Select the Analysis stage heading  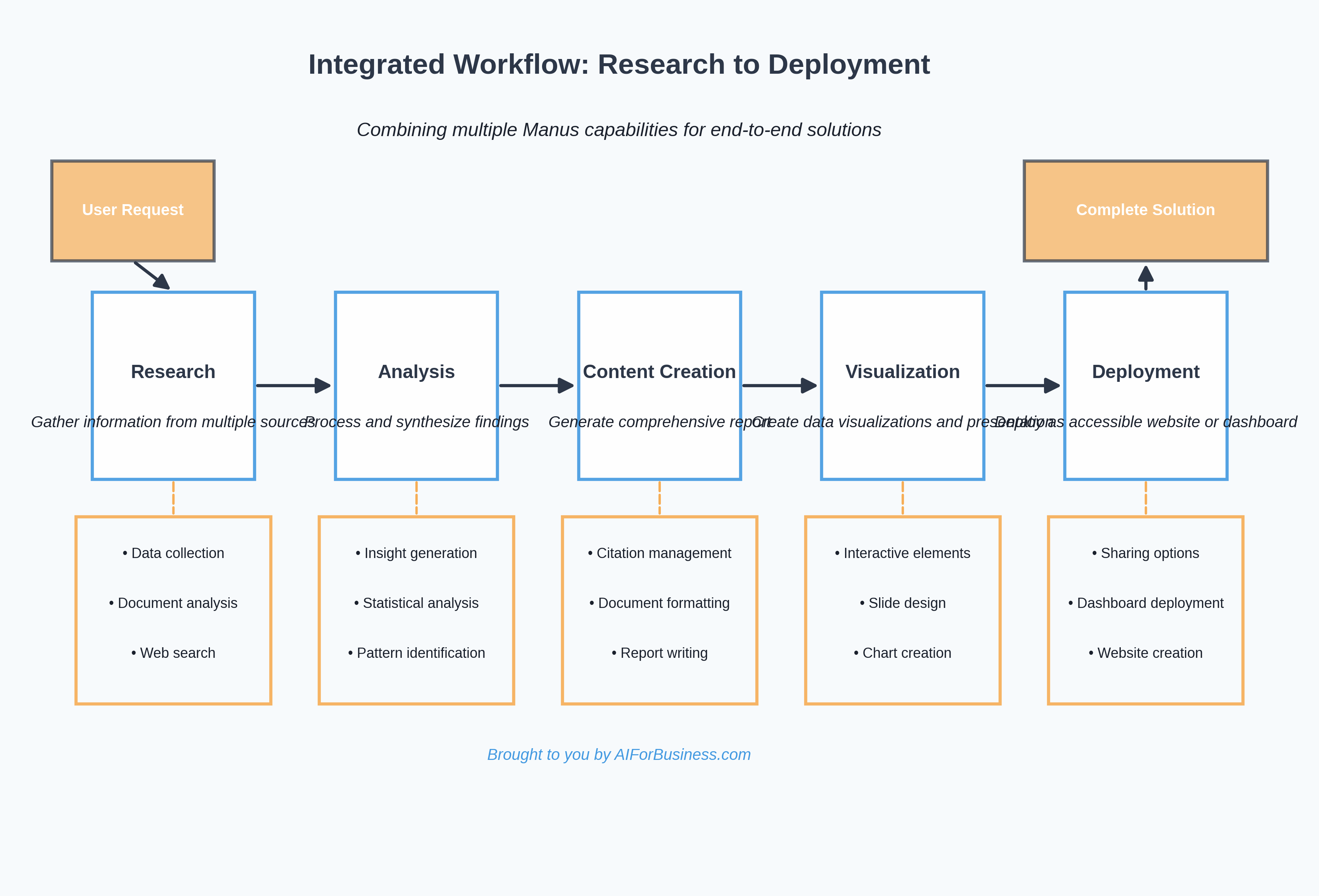416,371
